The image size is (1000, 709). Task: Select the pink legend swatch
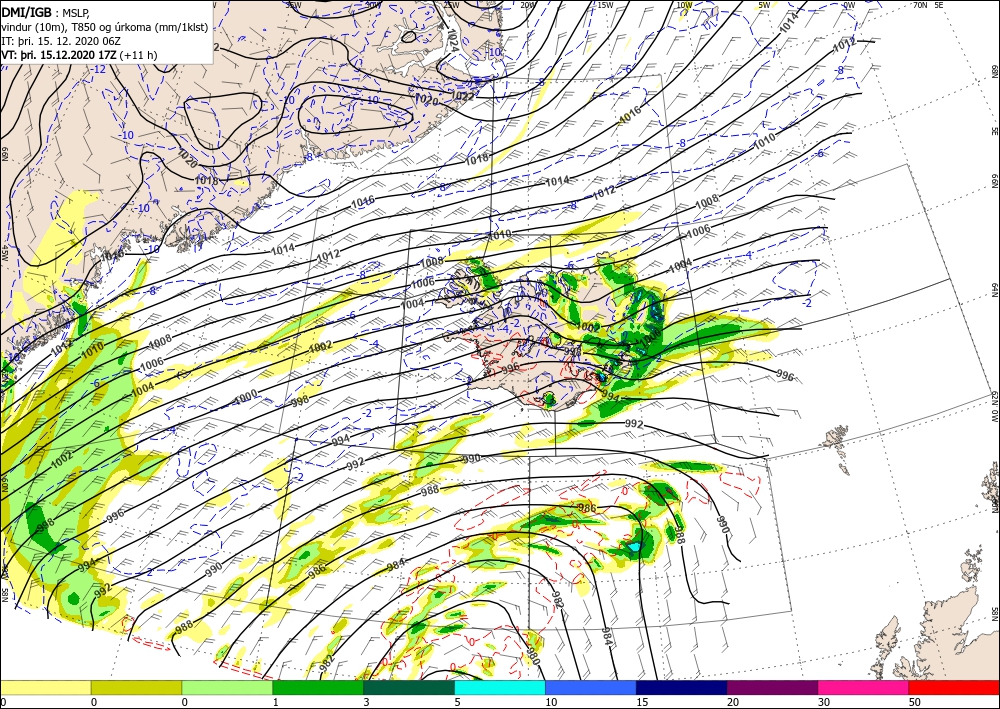[x=864, y=687]
